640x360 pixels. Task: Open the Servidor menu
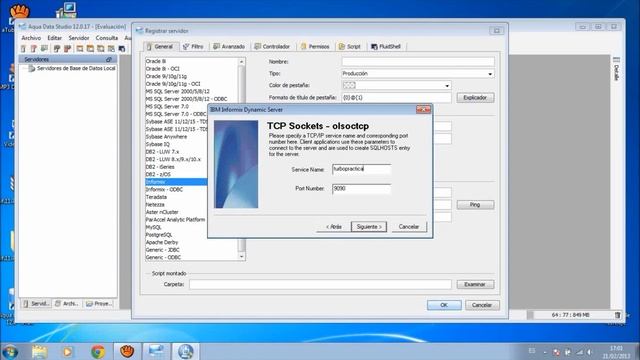click(79, 38)
